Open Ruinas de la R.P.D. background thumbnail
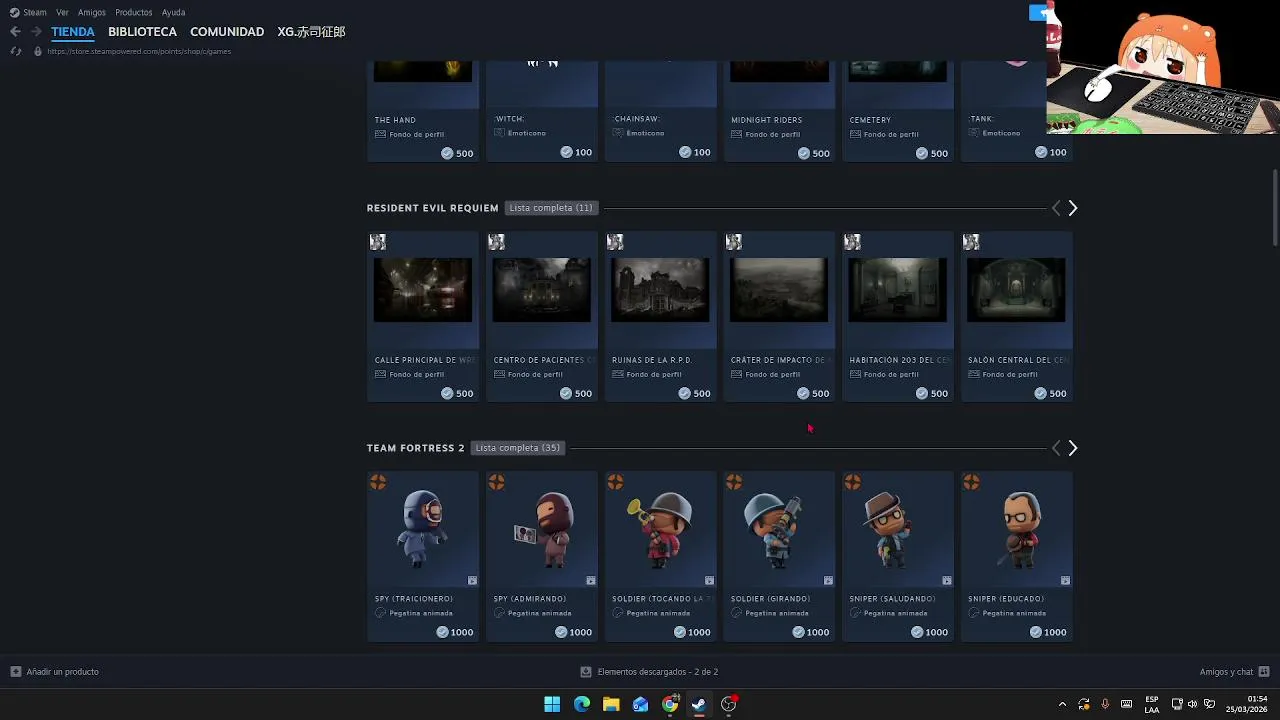 tap(660, 290)
